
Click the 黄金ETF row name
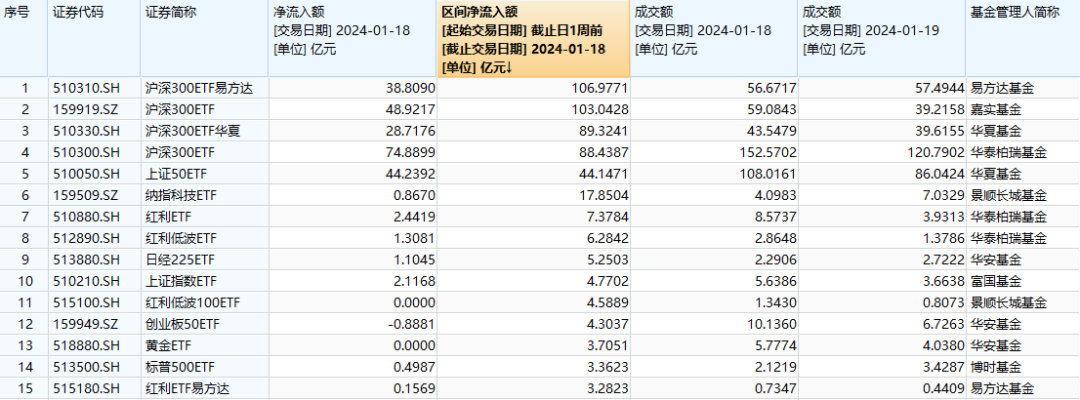coord(170,344)
